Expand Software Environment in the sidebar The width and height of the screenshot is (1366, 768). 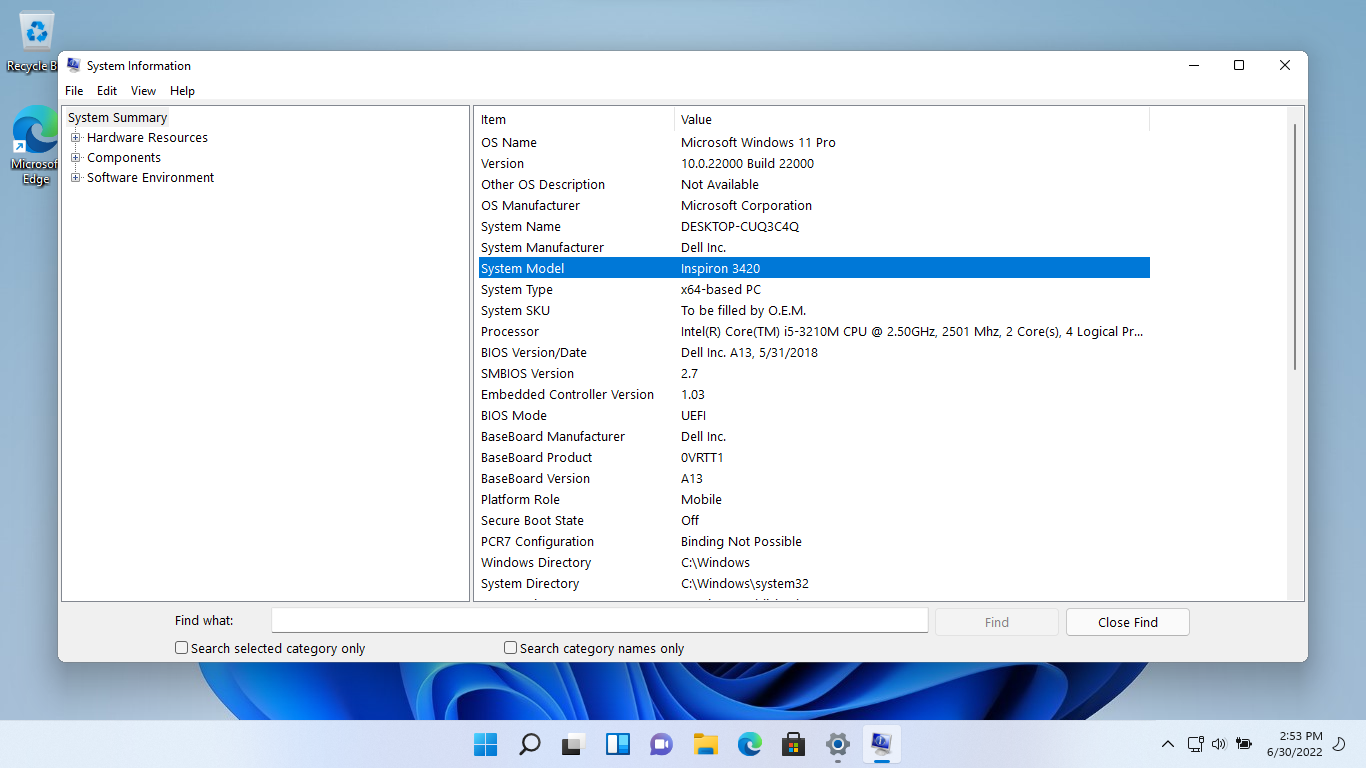click(x=77, y=177)
